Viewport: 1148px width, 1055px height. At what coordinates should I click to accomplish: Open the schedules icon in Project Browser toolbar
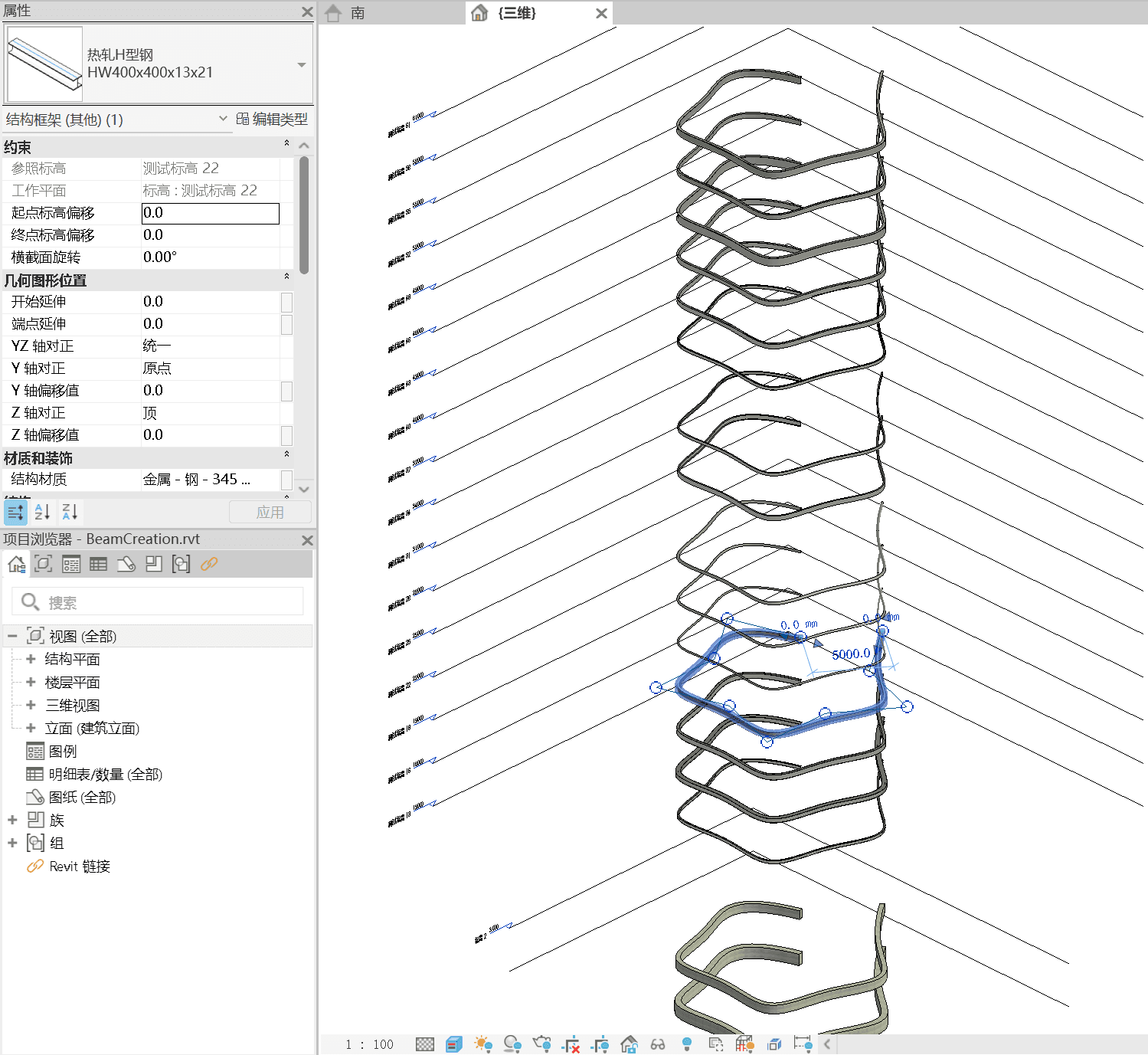(x=98, y=565)
